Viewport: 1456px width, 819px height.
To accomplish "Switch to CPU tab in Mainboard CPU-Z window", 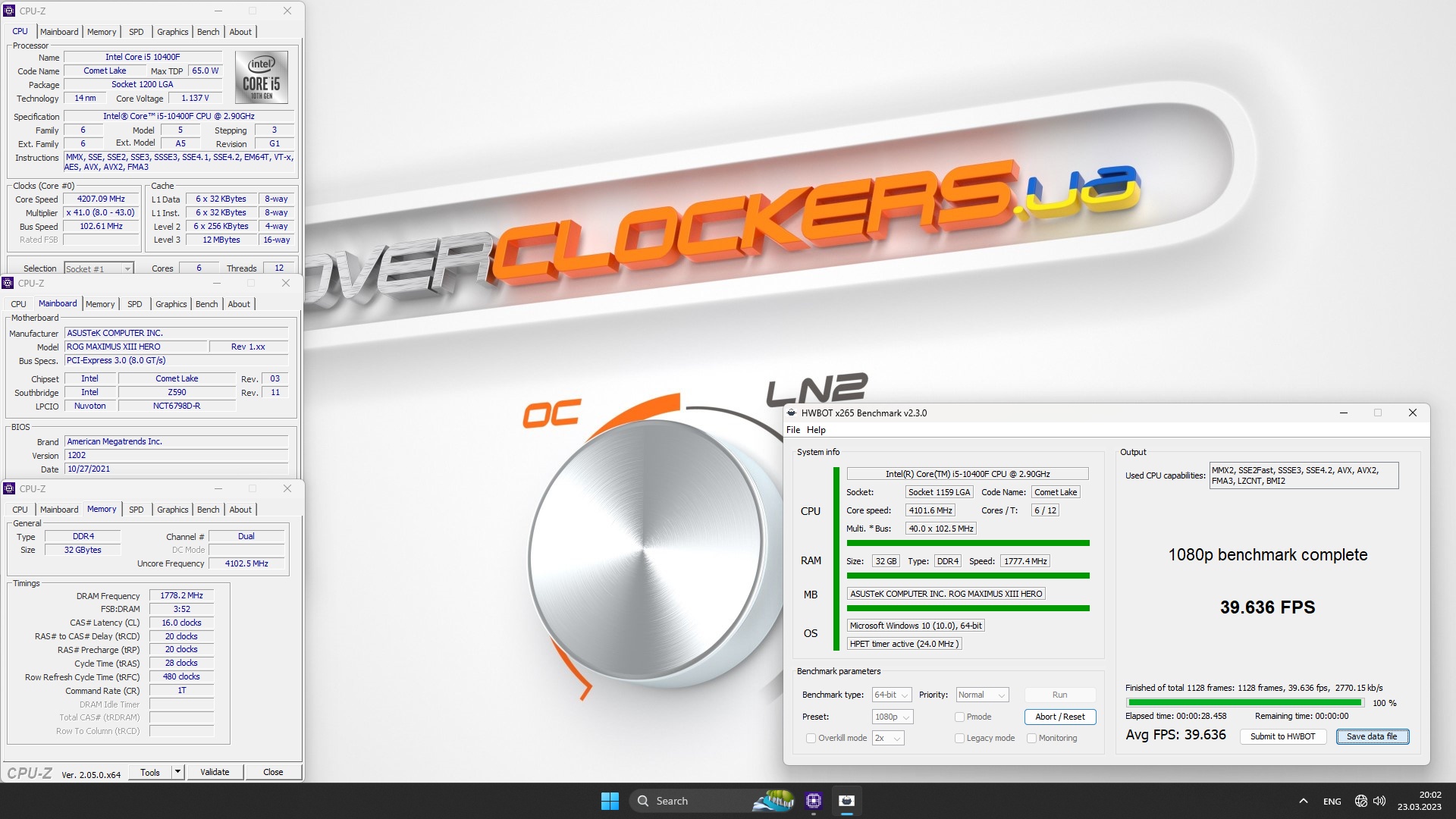I will [x=19, y=304].
